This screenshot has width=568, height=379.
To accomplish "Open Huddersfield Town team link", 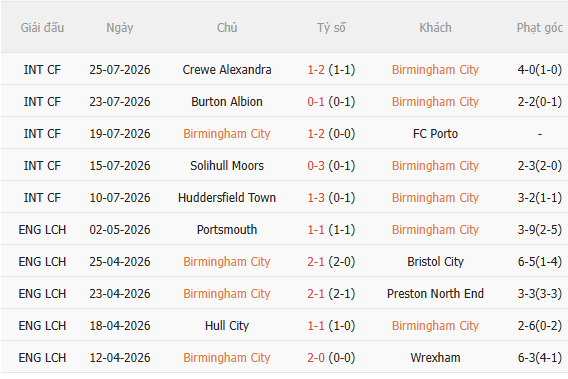I will (227, 198).
